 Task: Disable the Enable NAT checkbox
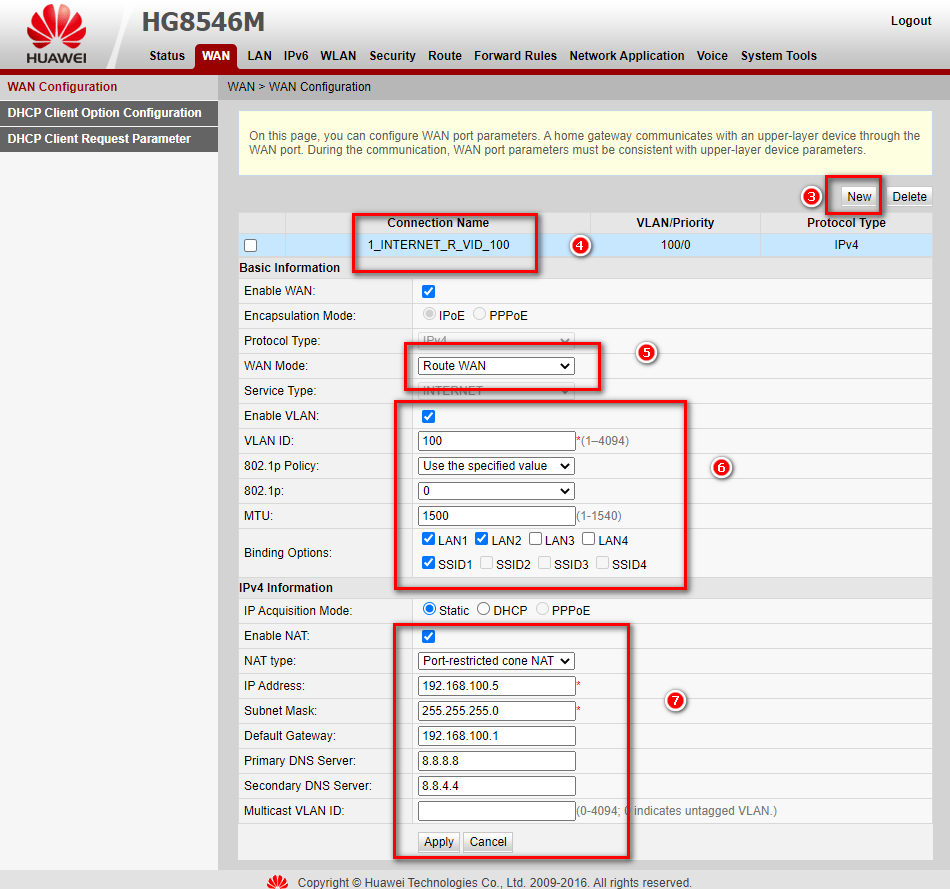[429, 636]
